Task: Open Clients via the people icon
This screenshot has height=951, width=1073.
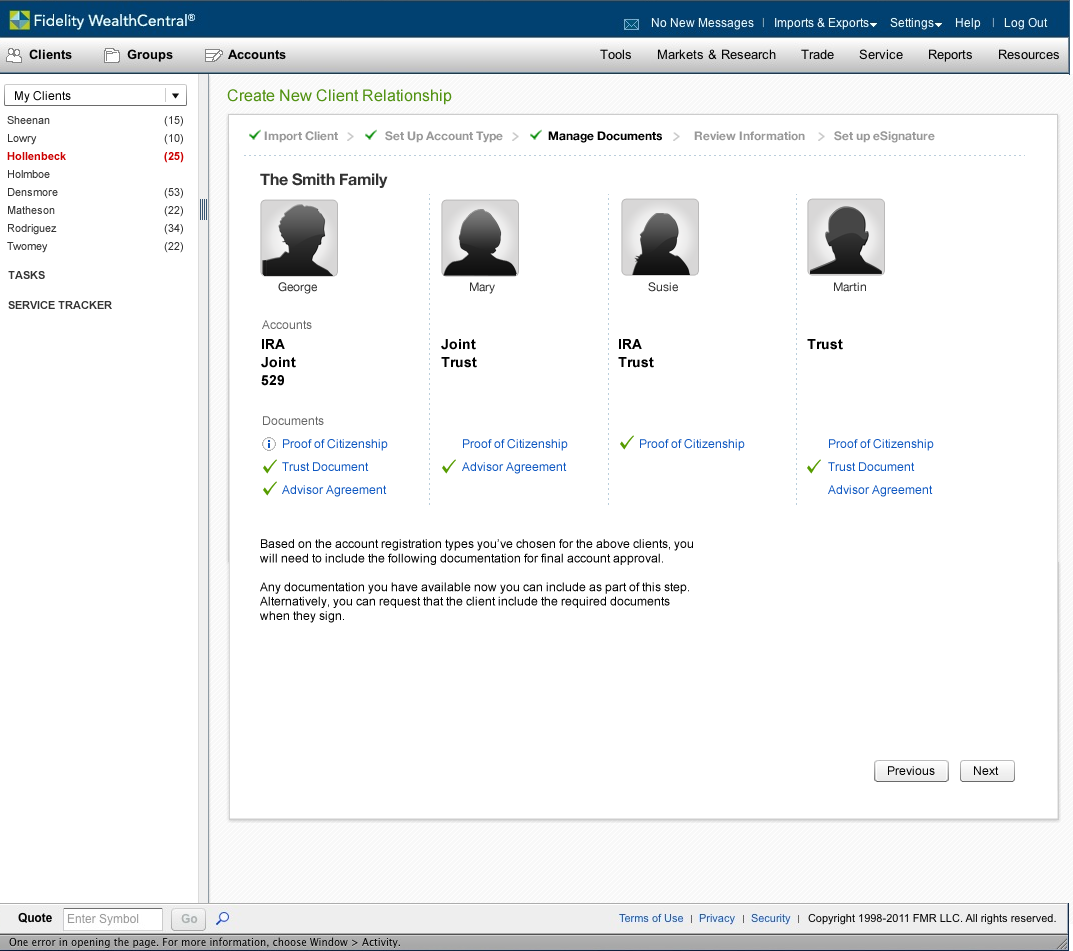Action: click(15, 55)
